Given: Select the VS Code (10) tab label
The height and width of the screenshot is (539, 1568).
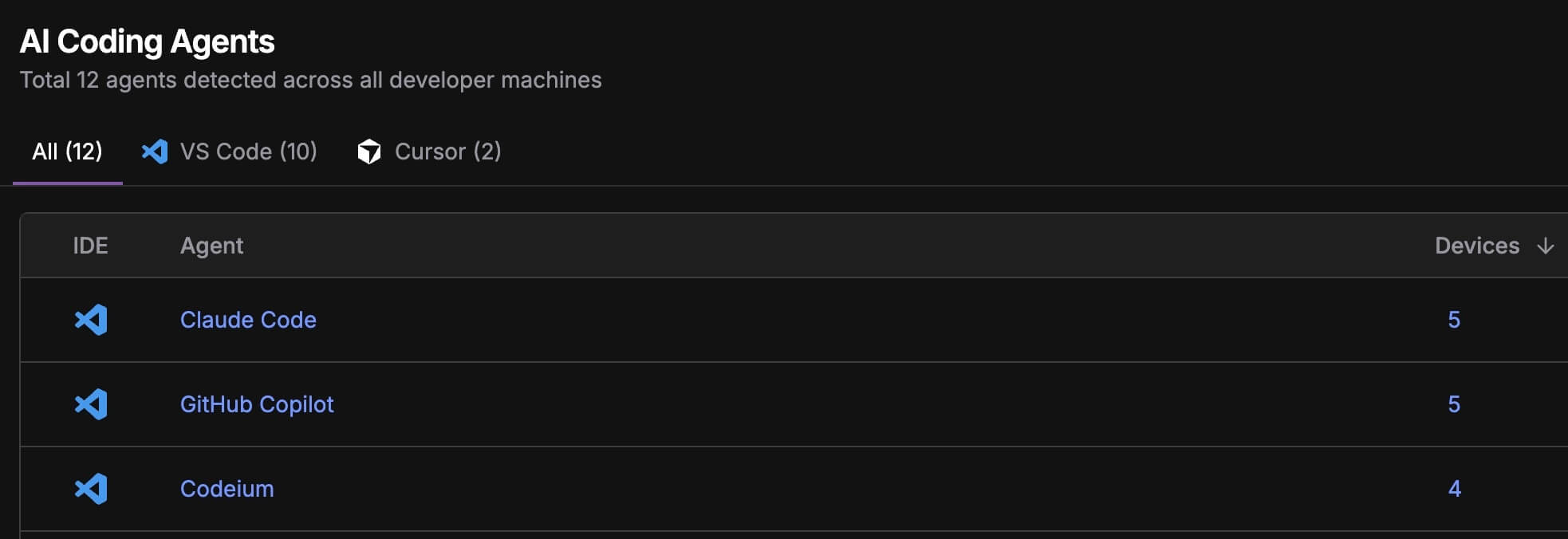Looking at the screenshot, I should pyautogui.click(x=248, y=151).
